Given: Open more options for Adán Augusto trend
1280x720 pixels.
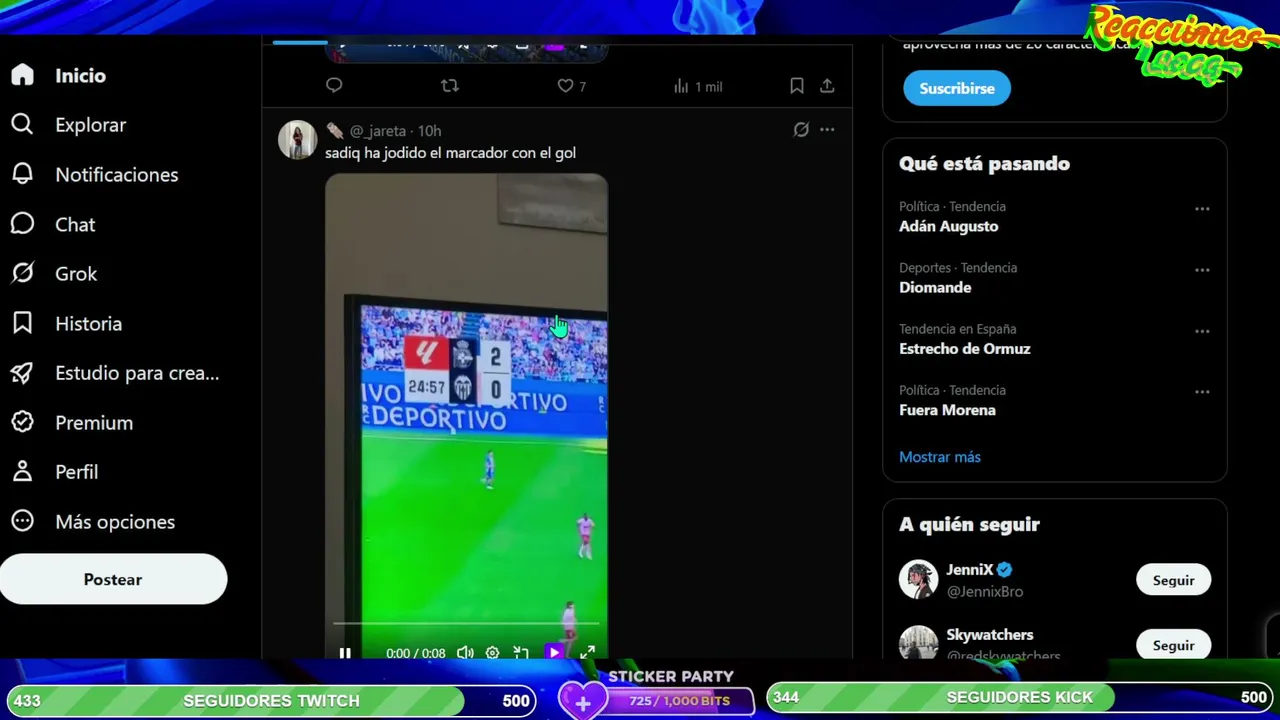Looking at the screenshot, I should (x=1202, y=209).
